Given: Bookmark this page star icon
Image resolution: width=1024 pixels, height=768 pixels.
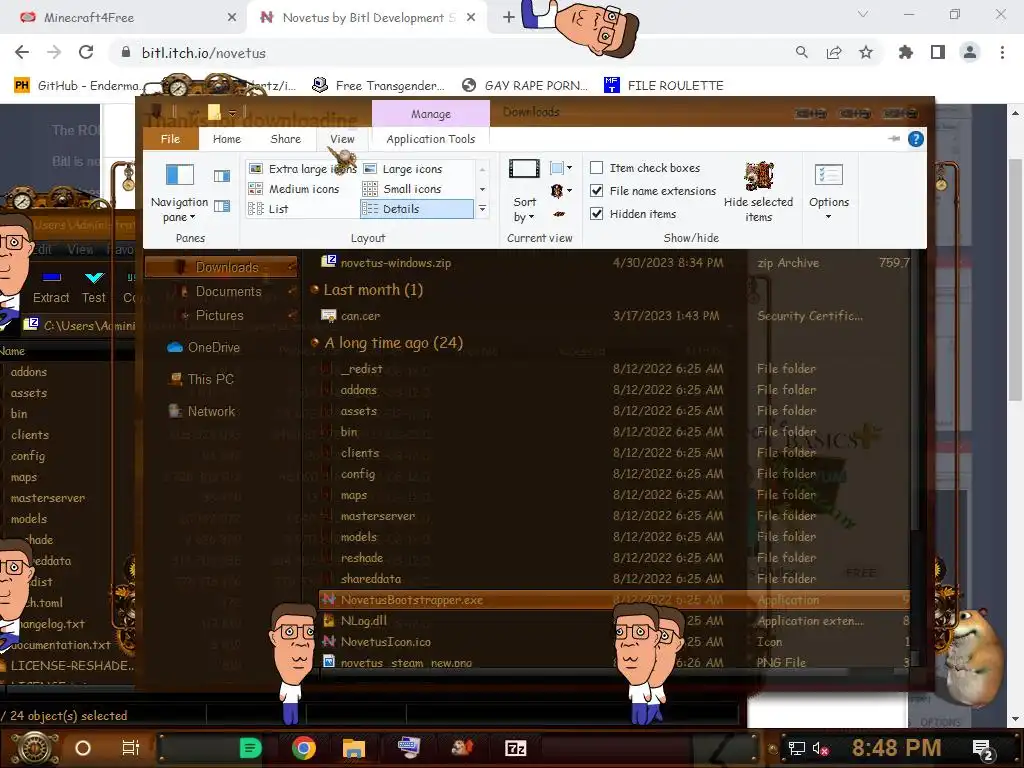Looking at the screenshot, I should [x=866, y=52].
